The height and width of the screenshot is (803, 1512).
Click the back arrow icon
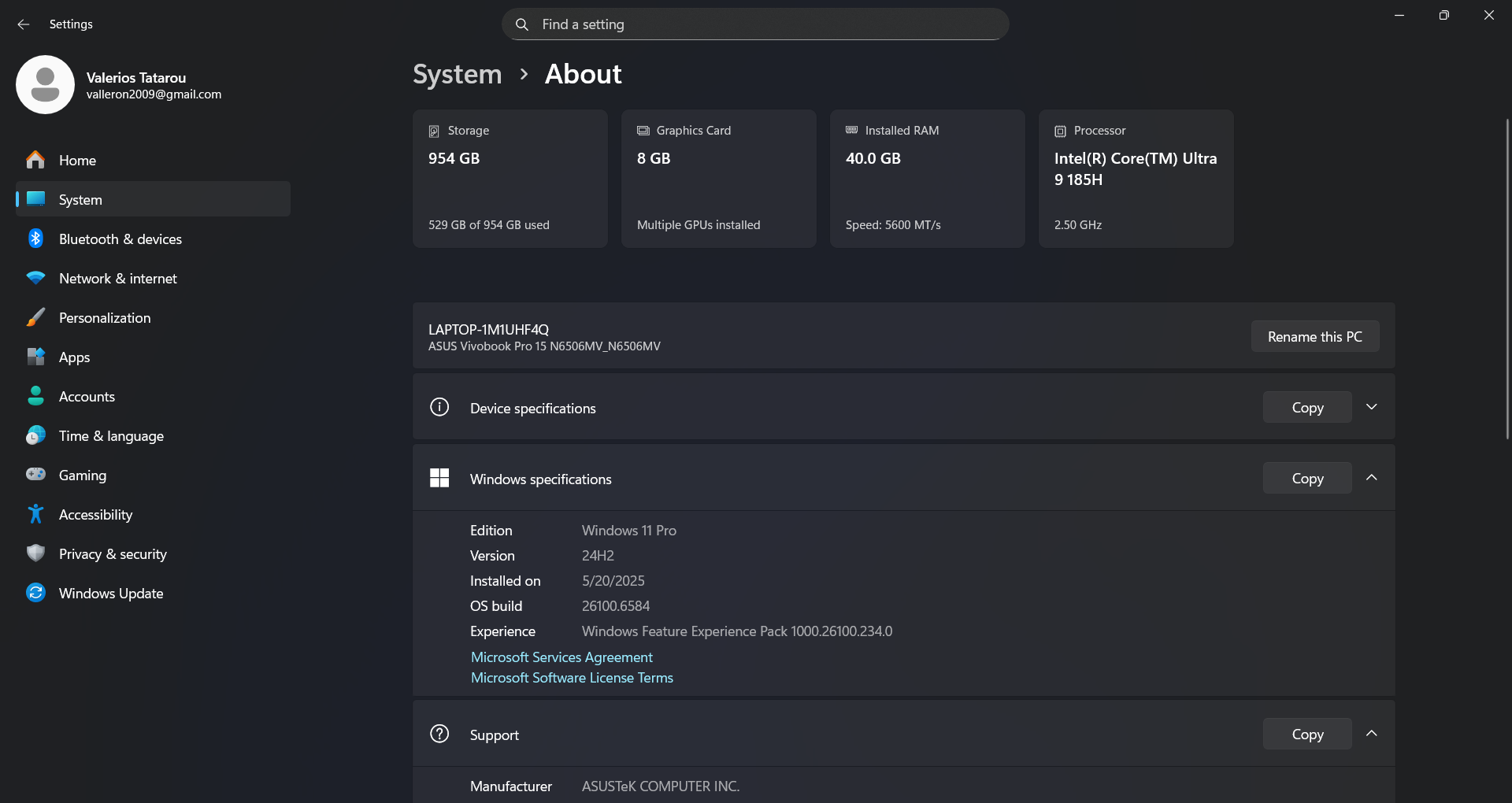point(24,24)
